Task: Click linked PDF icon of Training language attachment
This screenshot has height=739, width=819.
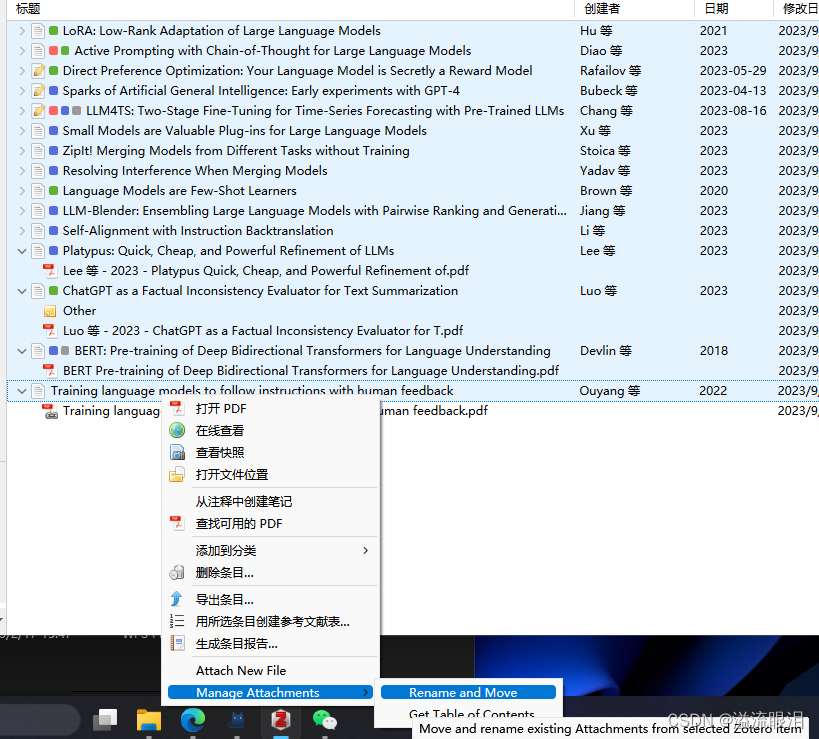Action: (x=50, y=411)
